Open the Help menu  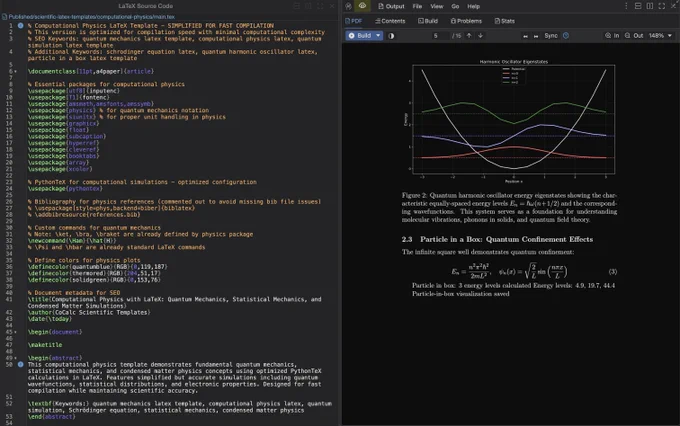click(x=474, y=6)
